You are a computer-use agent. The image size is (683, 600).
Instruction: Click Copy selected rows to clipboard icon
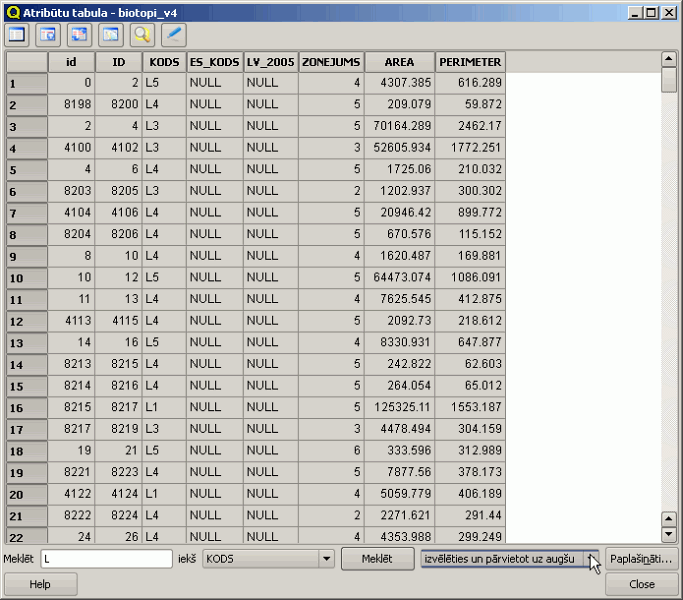pos(111,34)
